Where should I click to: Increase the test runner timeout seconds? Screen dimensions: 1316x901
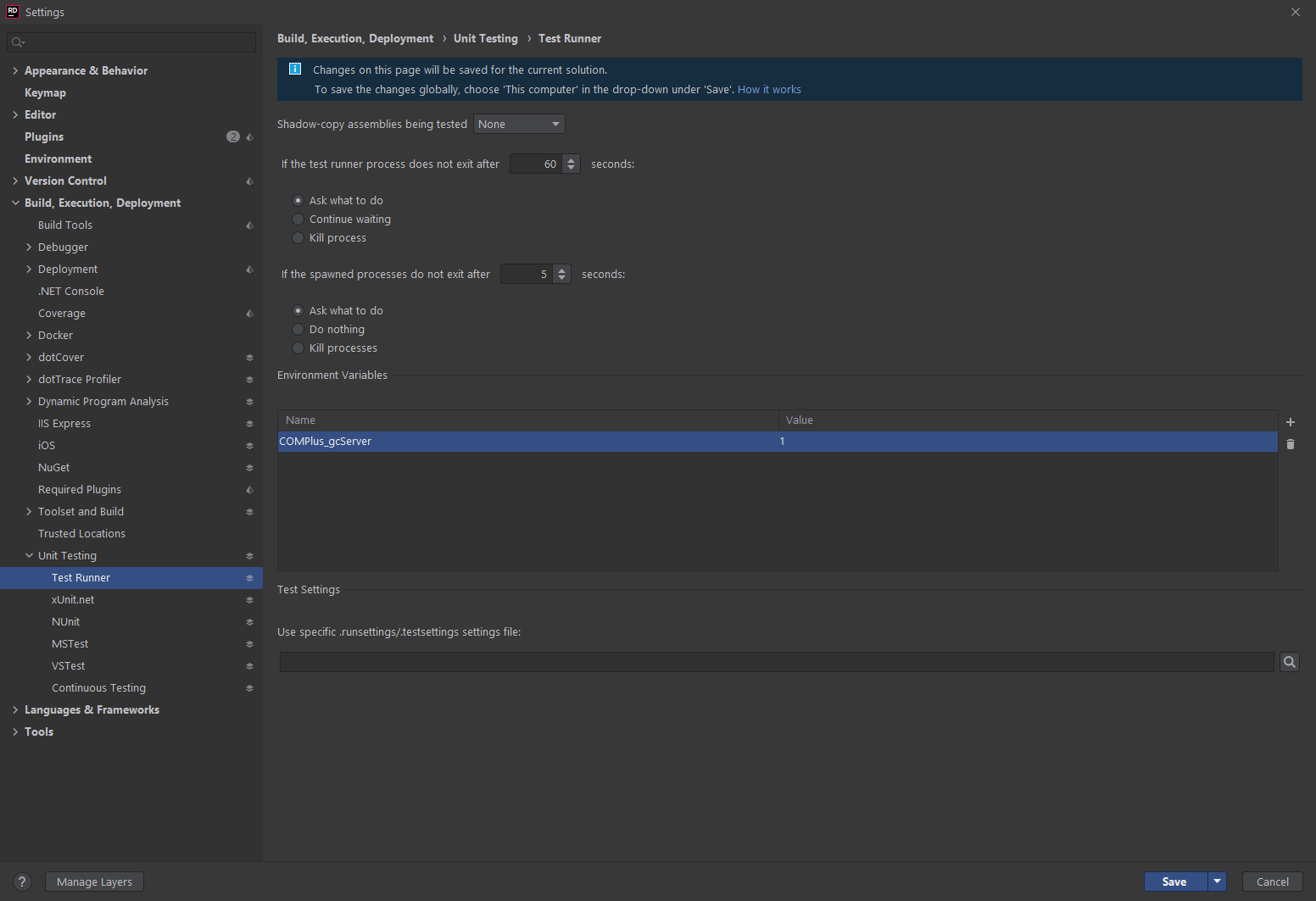point(572,160)
